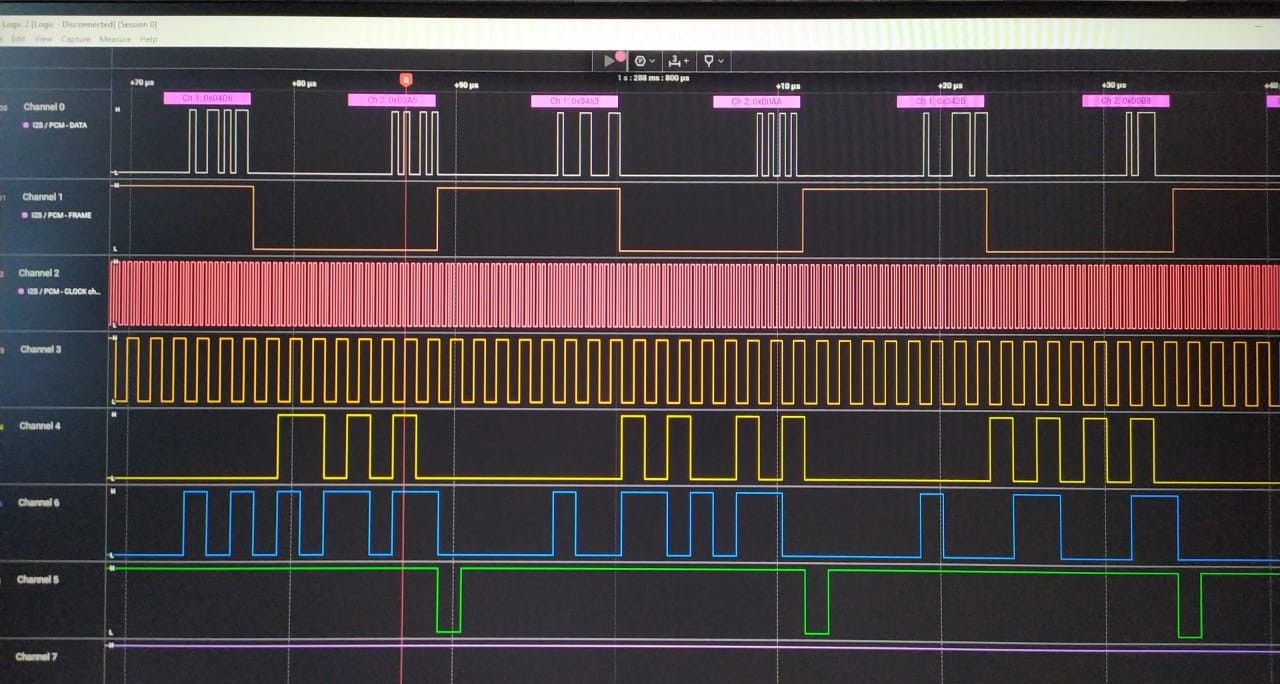This screenshot has width=1280, height=684.
Task: Select the Channel 4 label
Action: (x=40, y=426)
